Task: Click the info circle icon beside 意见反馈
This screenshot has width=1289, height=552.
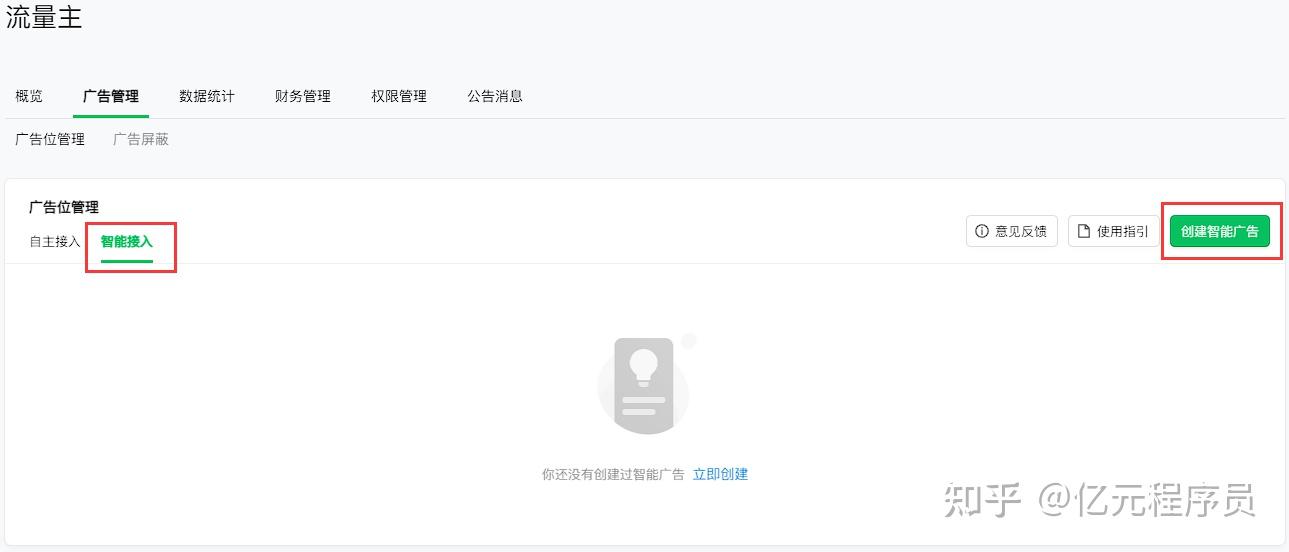Action: 982,231
